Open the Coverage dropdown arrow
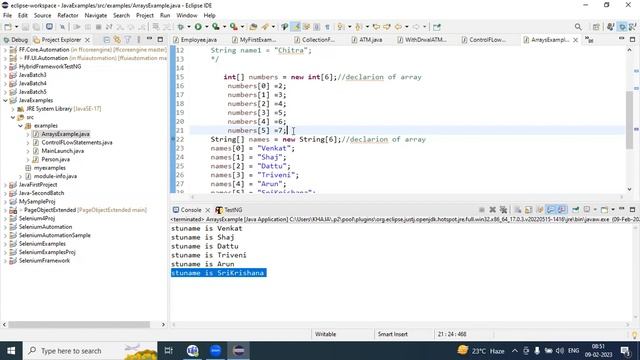 click(224, 27)
